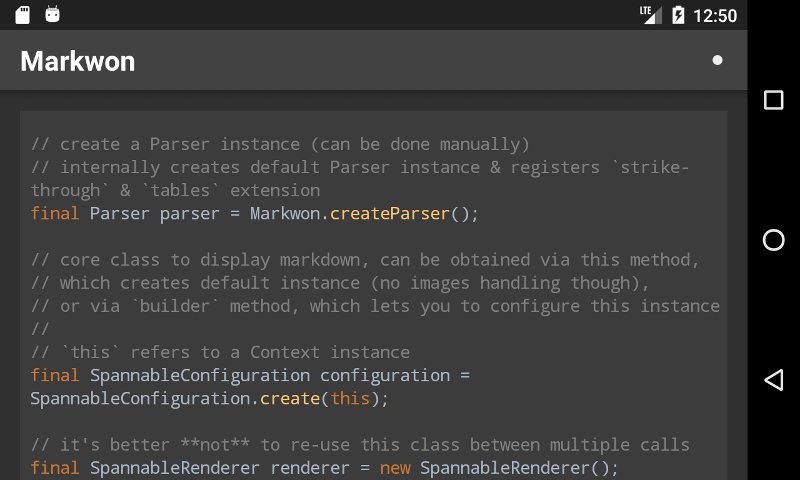
Task: Tap the LTE signal indicator
Action: tap(650, 15)
